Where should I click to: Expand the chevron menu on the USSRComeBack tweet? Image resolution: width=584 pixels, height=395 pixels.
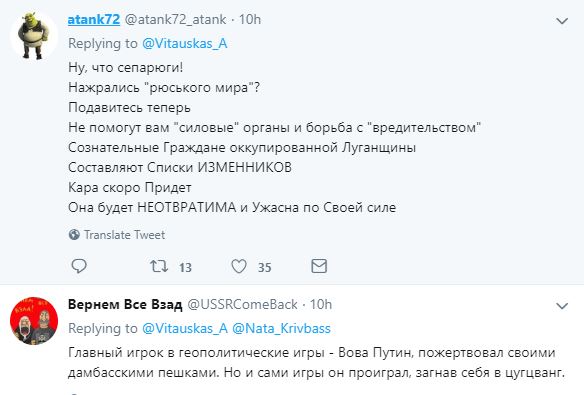tap(562, 306)
